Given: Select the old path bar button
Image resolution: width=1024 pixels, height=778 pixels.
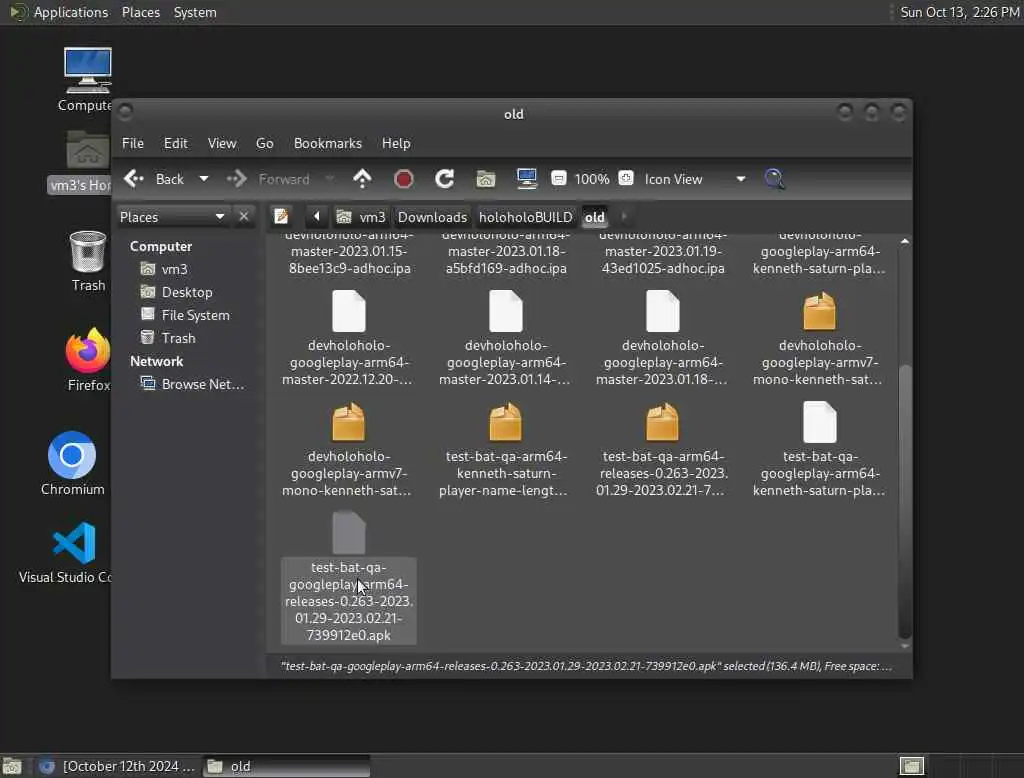Looking at the screenshot, I should pos(594,217).
